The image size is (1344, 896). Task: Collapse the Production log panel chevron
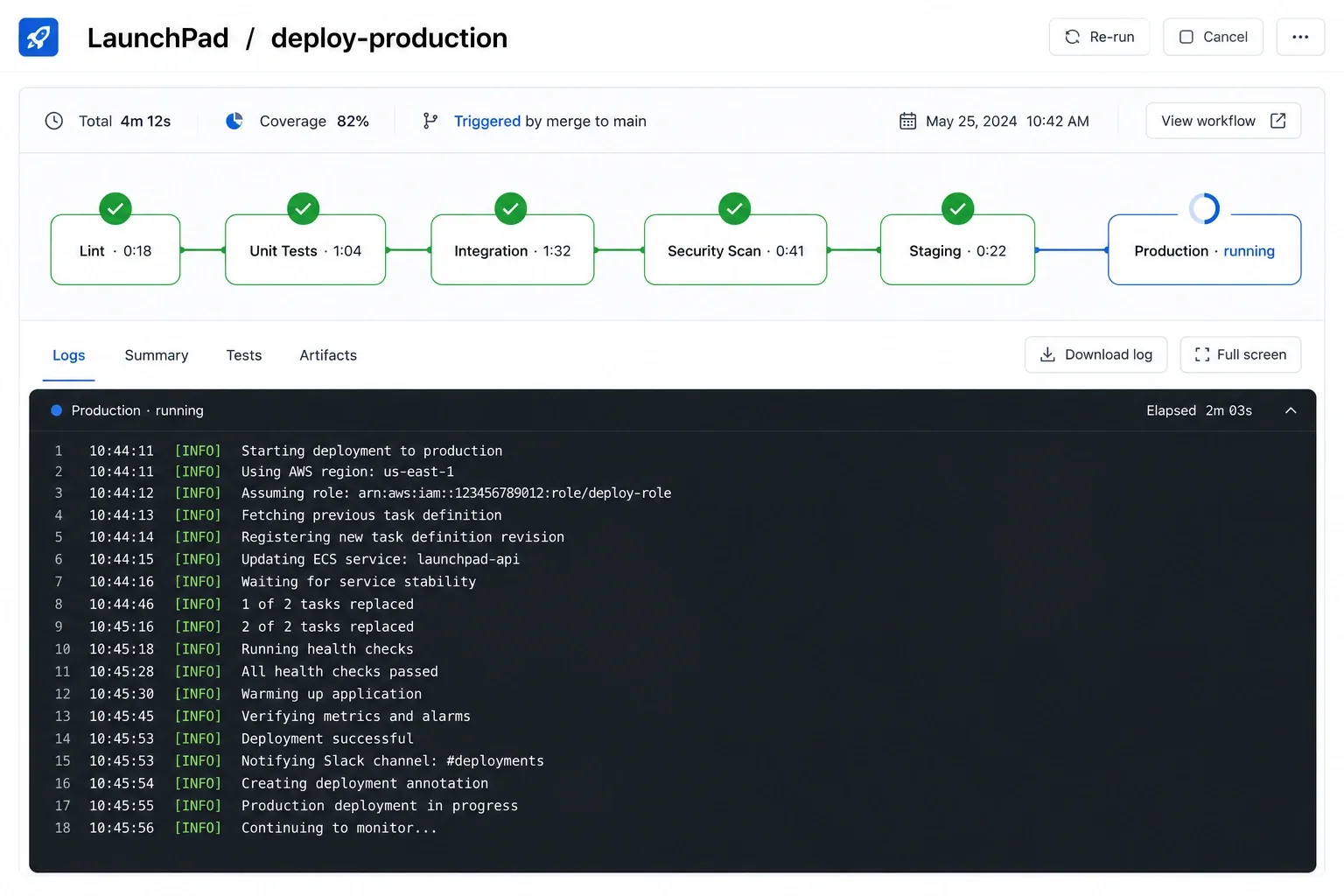[1291, 410]
